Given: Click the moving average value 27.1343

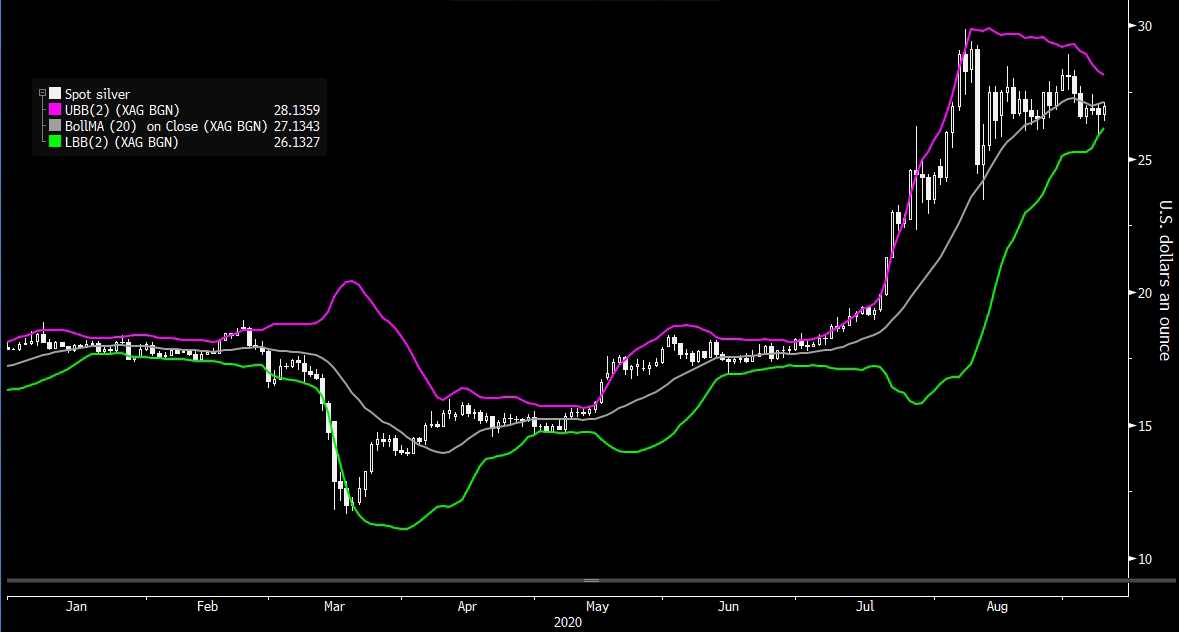Looking at the screenshot, I should 297,126.
